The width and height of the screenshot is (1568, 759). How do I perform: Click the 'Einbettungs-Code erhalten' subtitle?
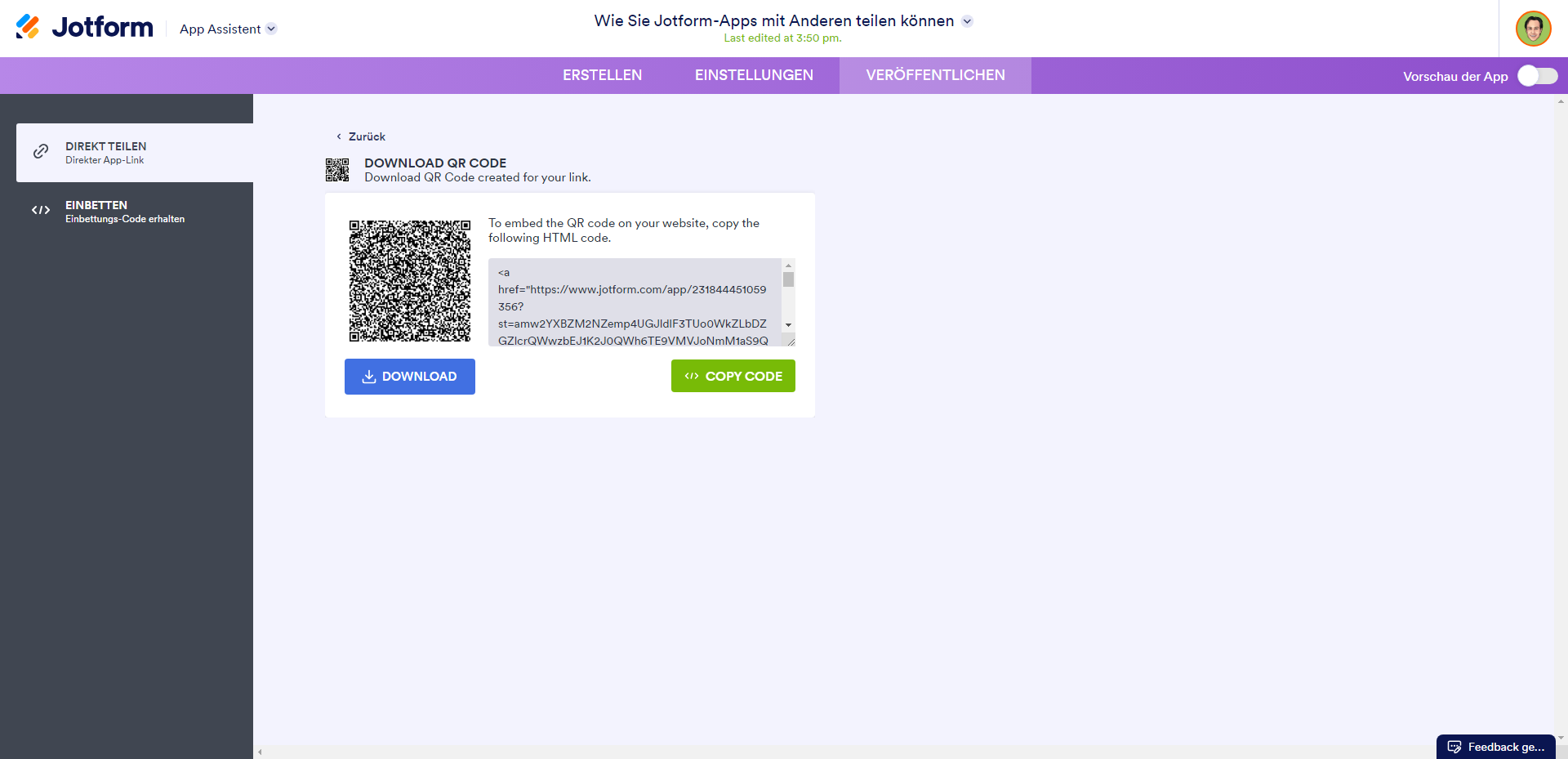(x=125, y=219)
